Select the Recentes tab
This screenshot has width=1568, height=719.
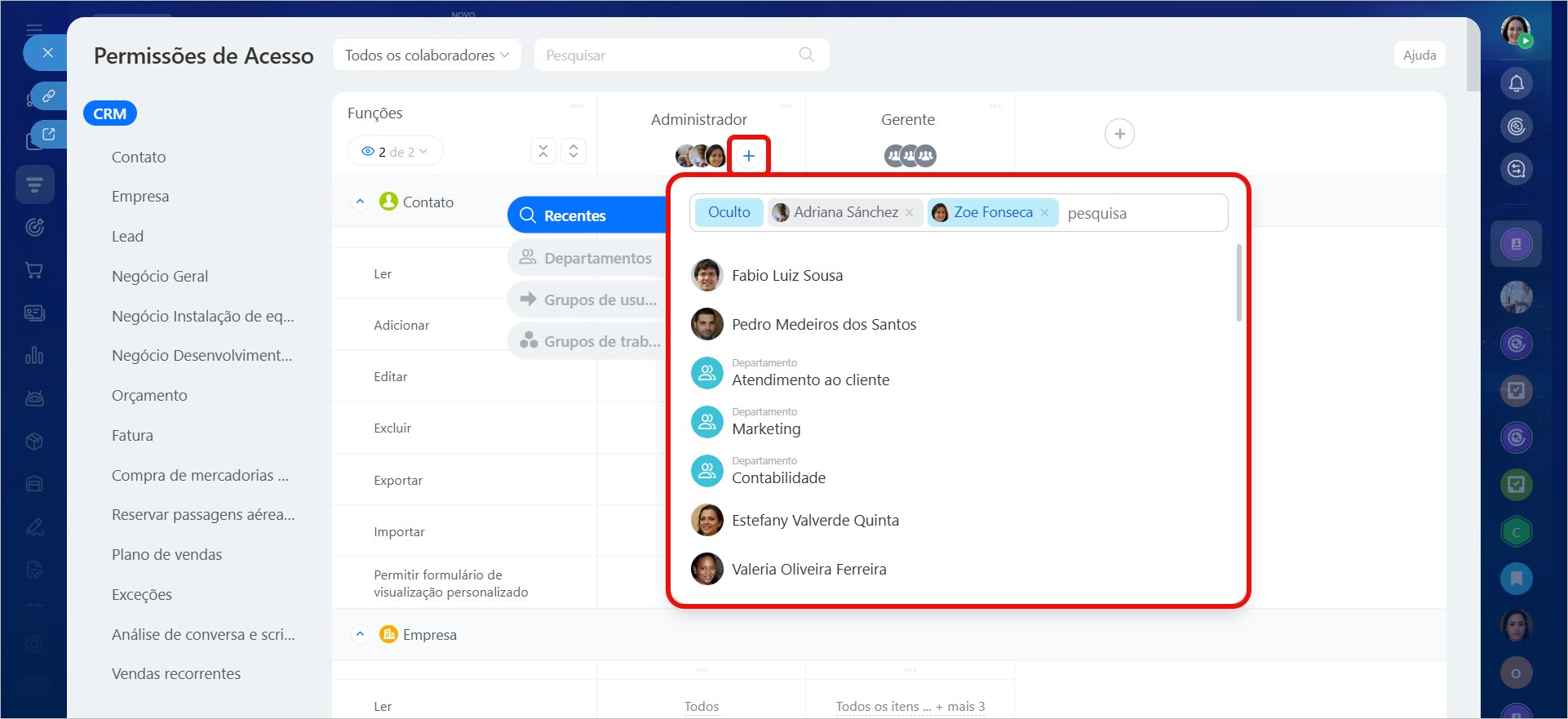pyautogui.click(x=587, y=215)
